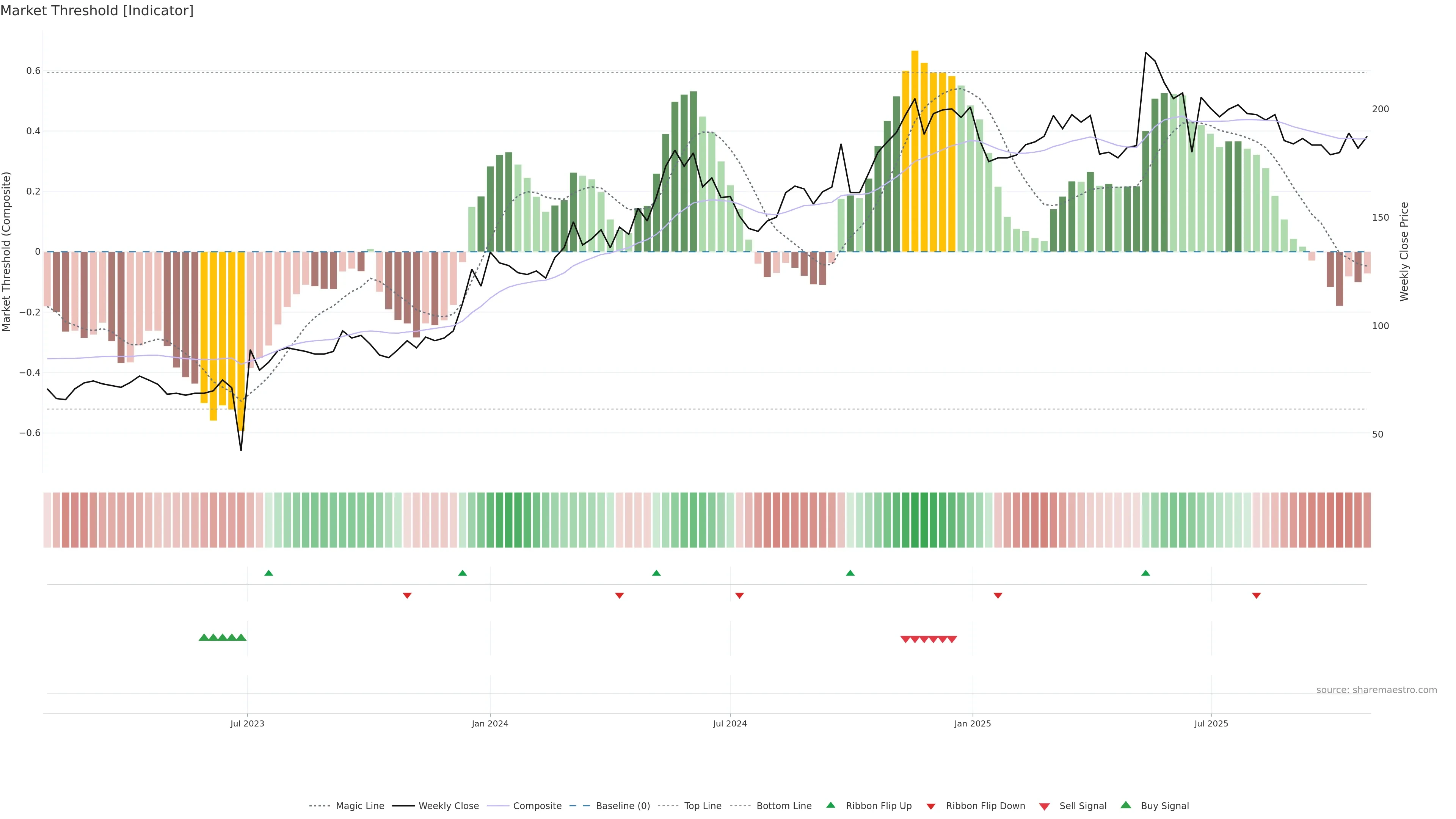This screenshot has height=819, width=1456.
Task: Click the Ribbon Flip Down legend triangle icon
Action: [931, 806]
